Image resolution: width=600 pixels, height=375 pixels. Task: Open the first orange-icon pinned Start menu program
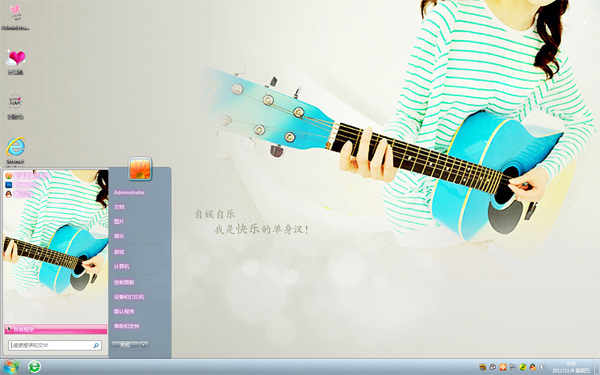coord(27,175)
